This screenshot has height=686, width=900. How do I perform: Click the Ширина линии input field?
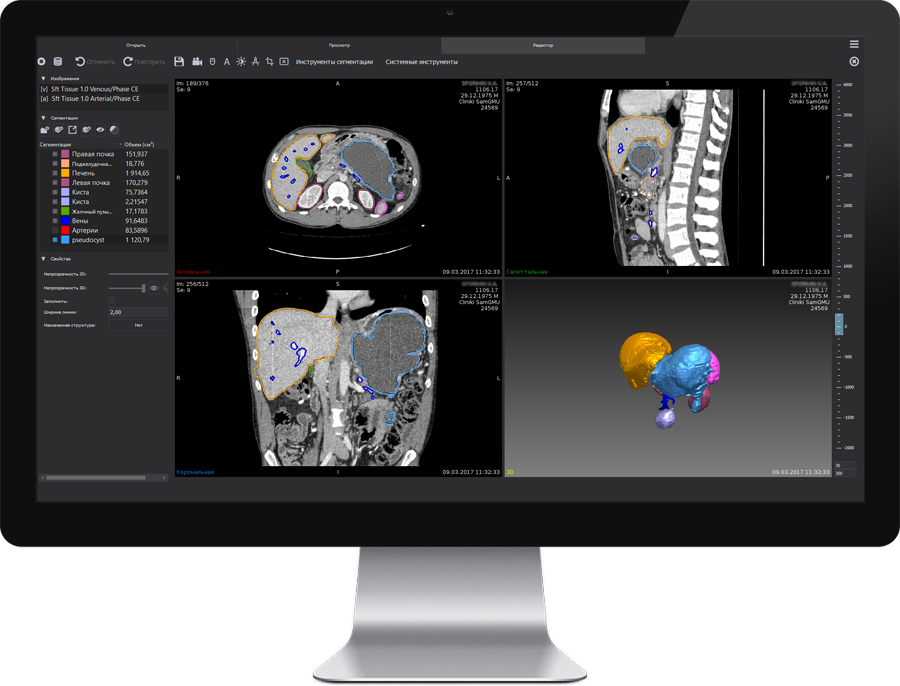point(138,312)
